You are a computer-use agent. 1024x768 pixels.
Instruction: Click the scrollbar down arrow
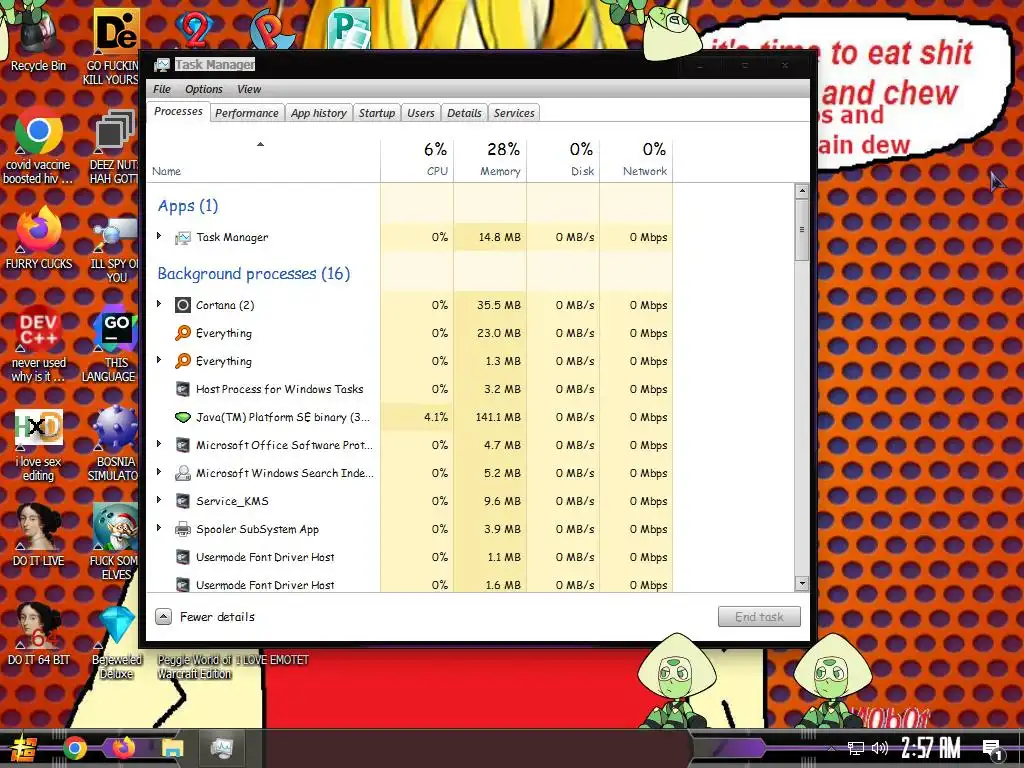click(x=802, y=583)
